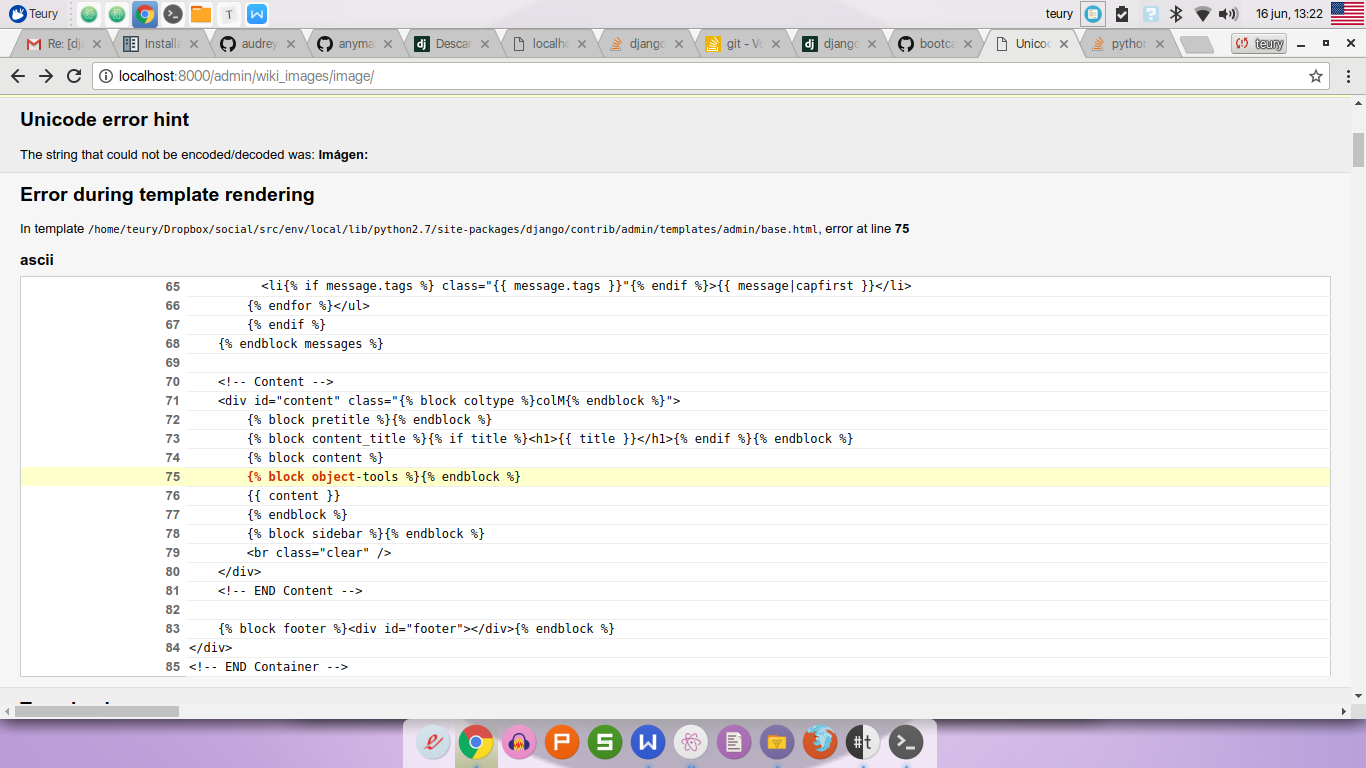The width and height of the screenshot is (1366, 768).
Task: Click the Bluetooth icon in the system tray
Action: click(1177, 14)
